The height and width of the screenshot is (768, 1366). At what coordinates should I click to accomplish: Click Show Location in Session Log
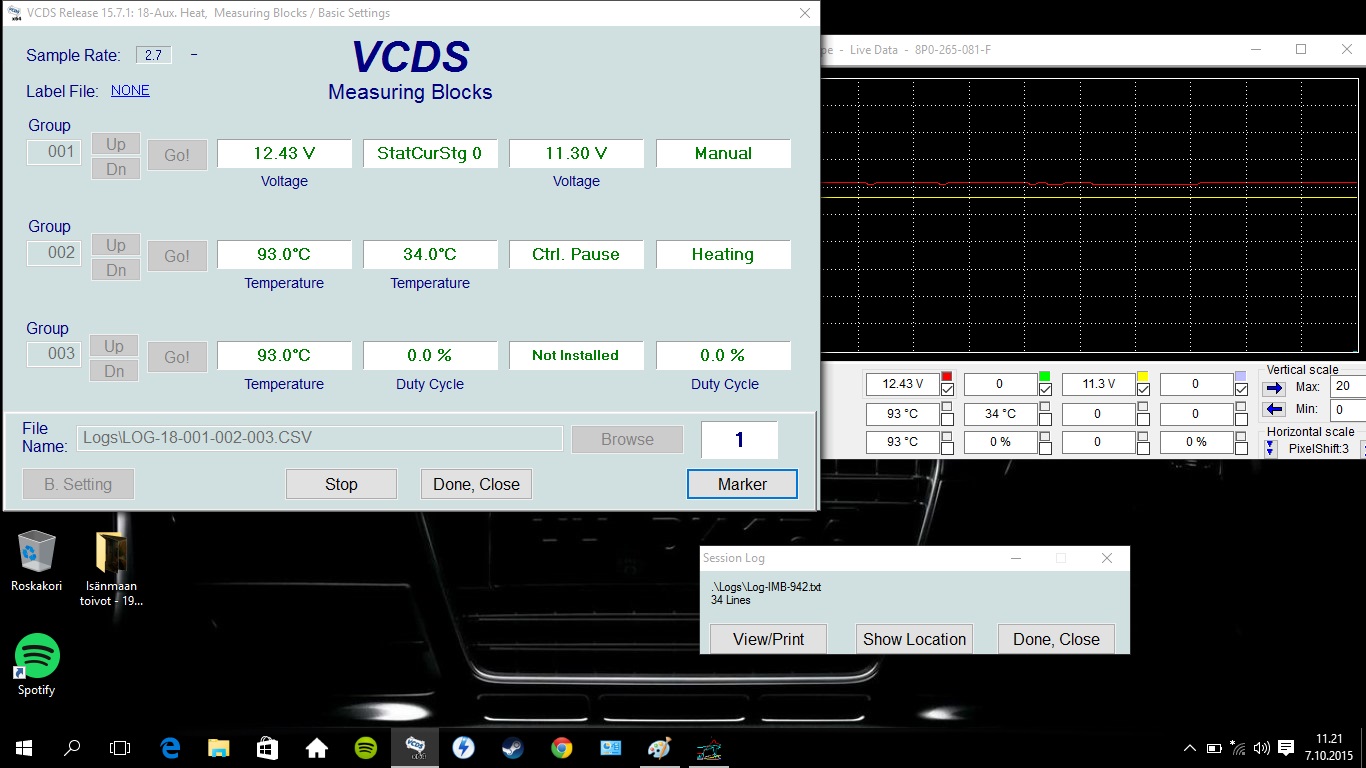click(x=914, y=639)
